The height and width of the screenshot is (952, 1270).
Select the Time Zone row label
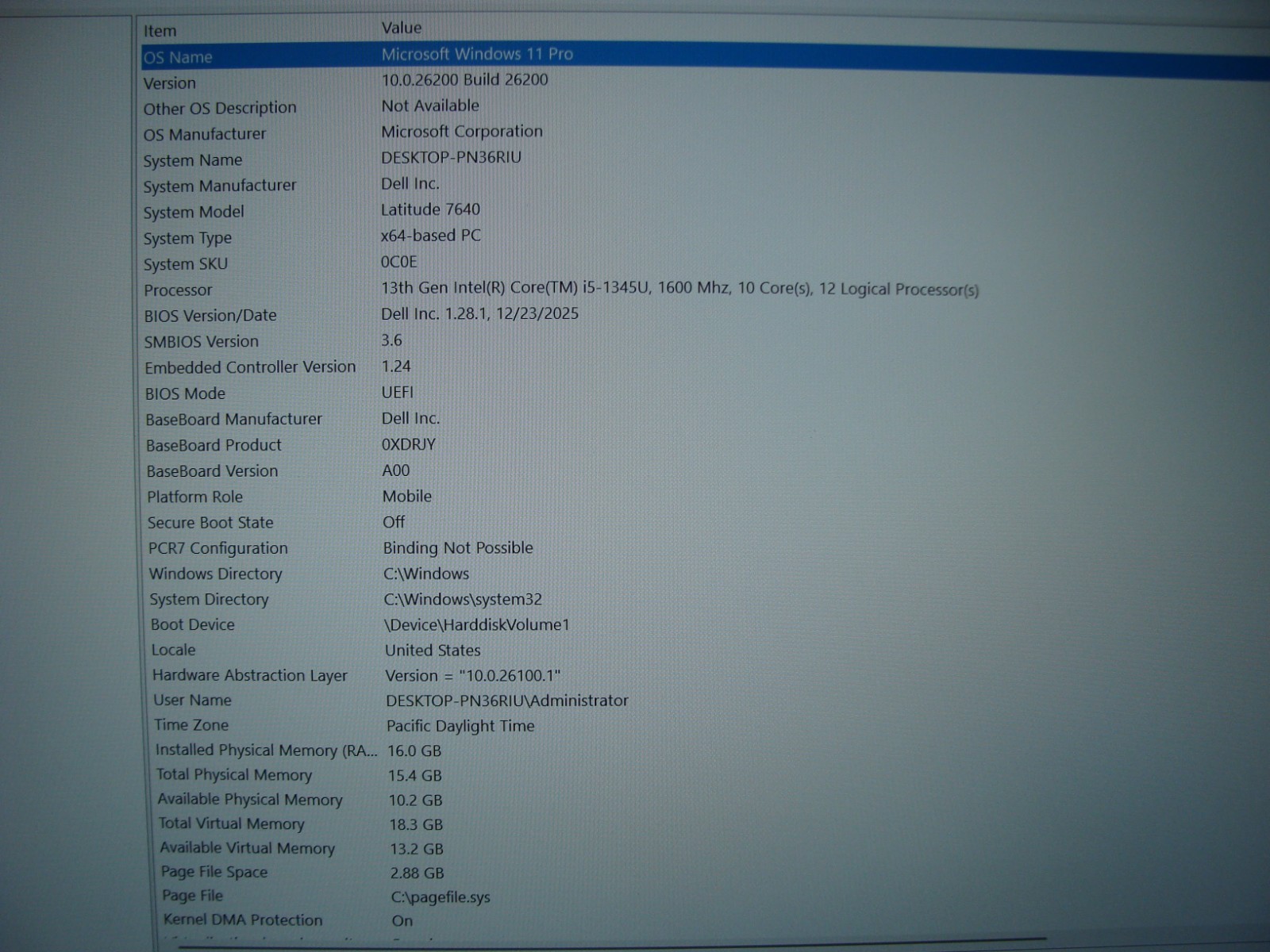(191, 725)
